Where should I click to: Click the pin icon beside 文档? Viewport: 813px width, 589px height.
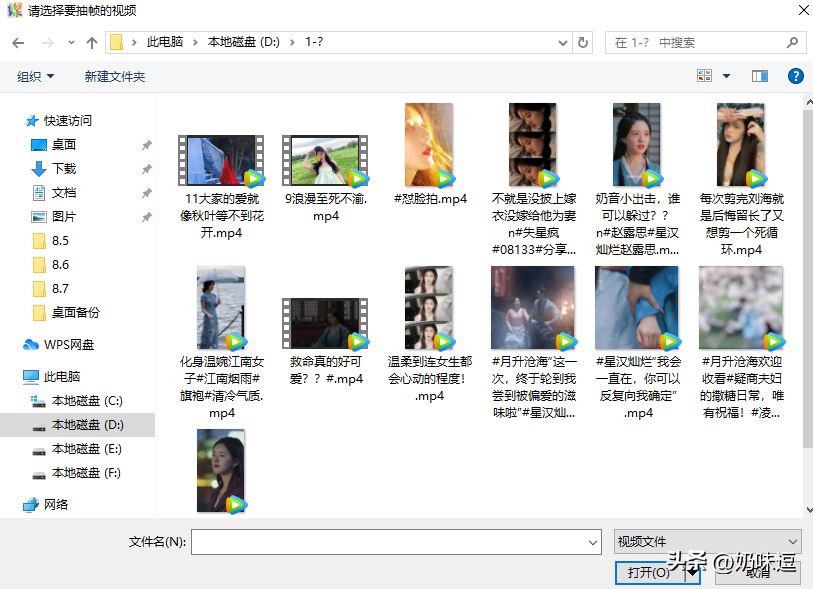(x=147, y=193)
